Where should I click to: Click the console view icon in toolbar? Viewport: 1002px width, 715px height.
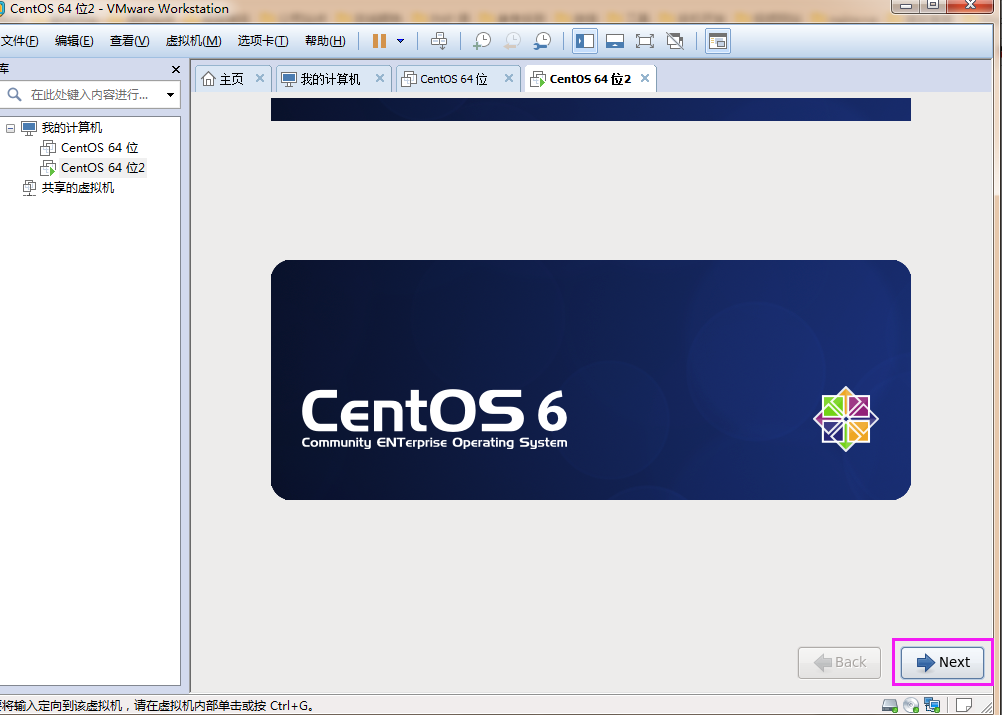718,41
